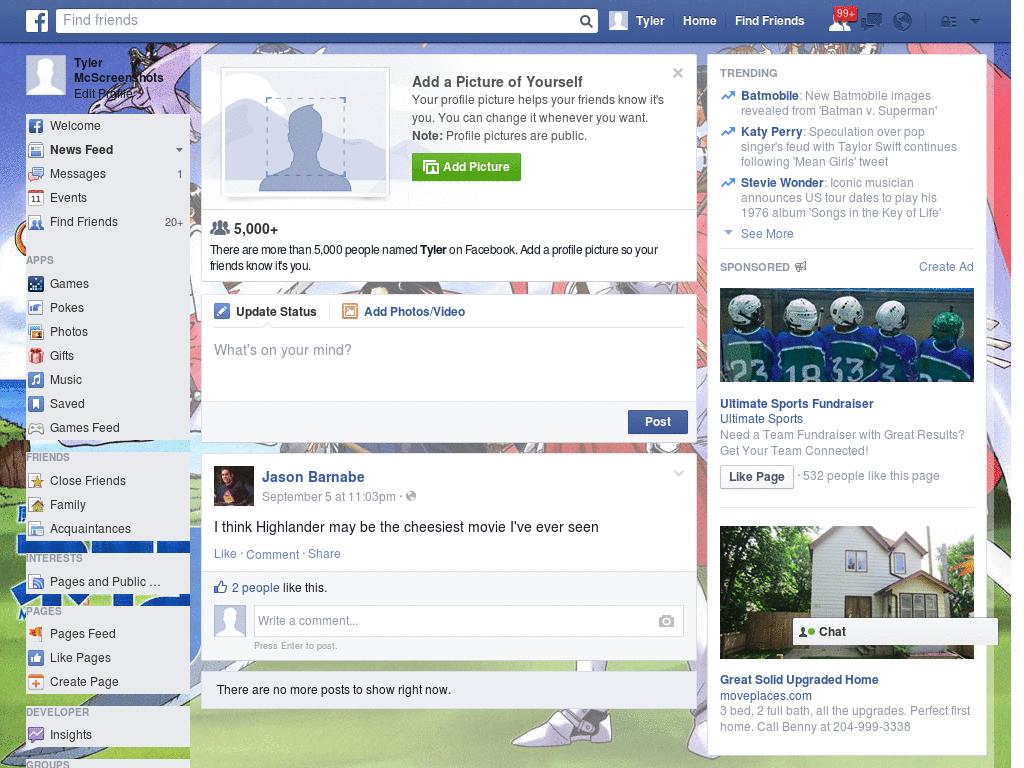Open Insights chart icon

36,735
